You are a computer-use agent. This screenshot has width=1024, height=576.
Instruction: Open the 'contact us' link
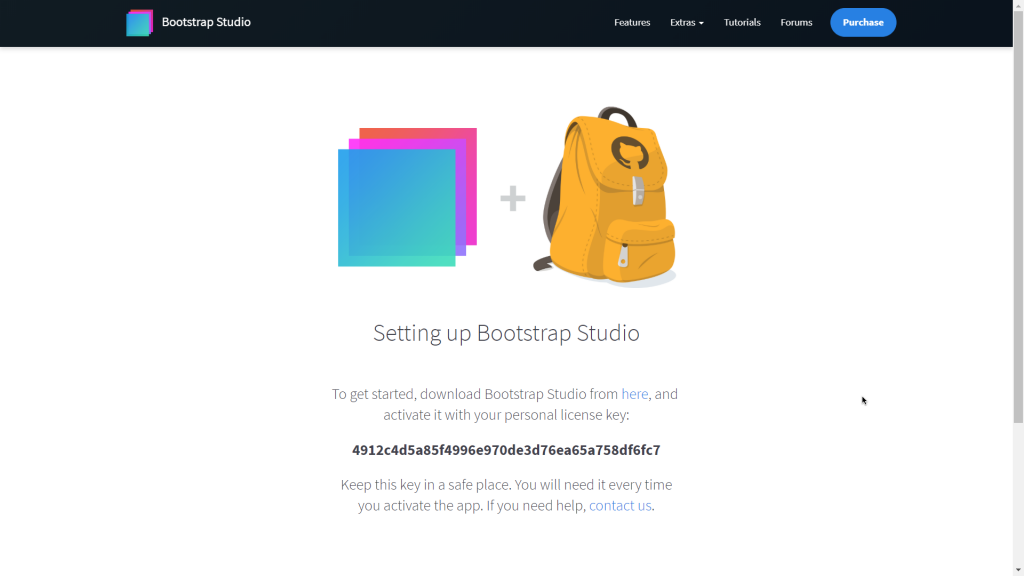pos(620,505)
